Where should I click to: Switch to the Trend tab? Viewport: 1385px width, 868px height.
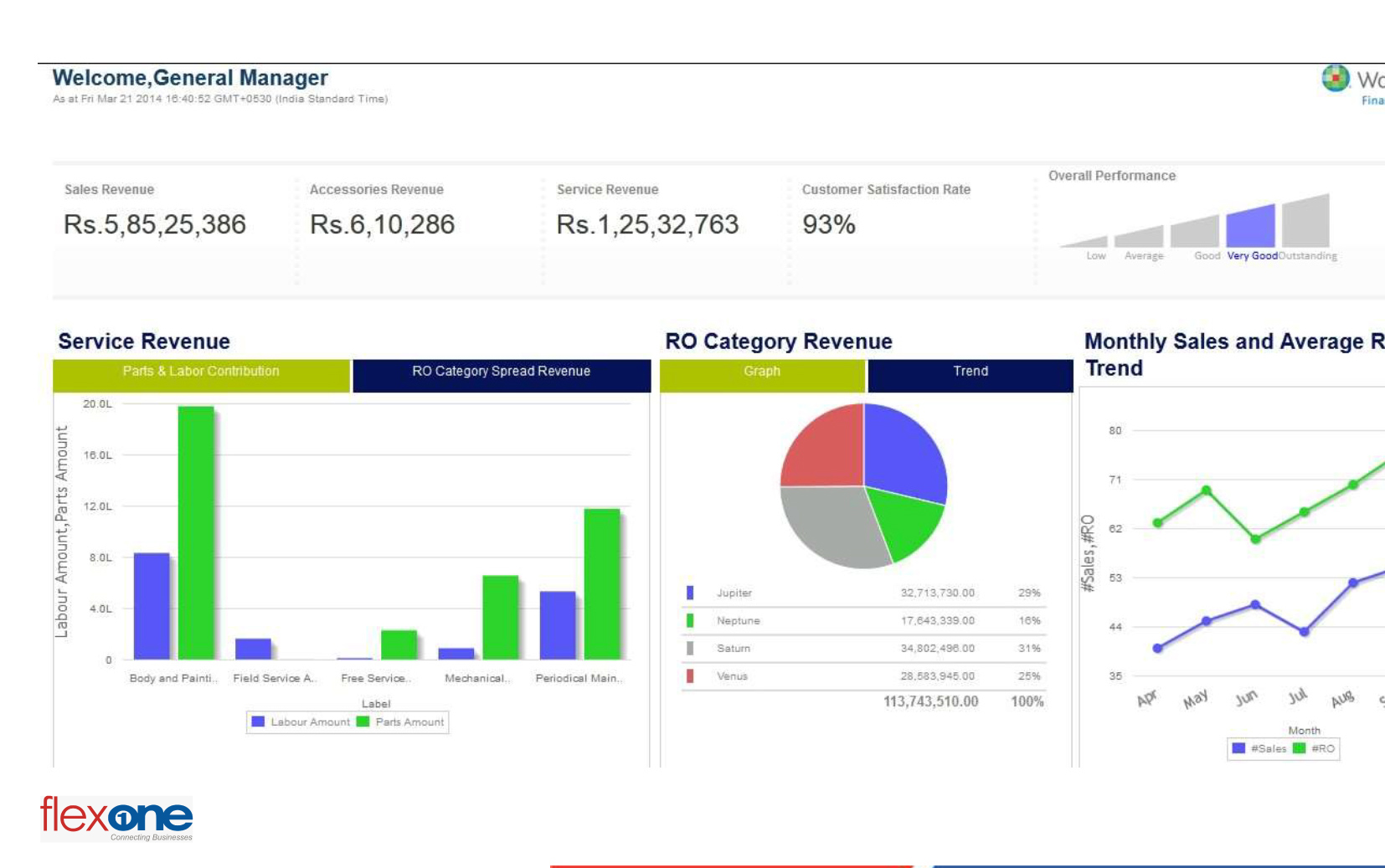coord(971,375)
